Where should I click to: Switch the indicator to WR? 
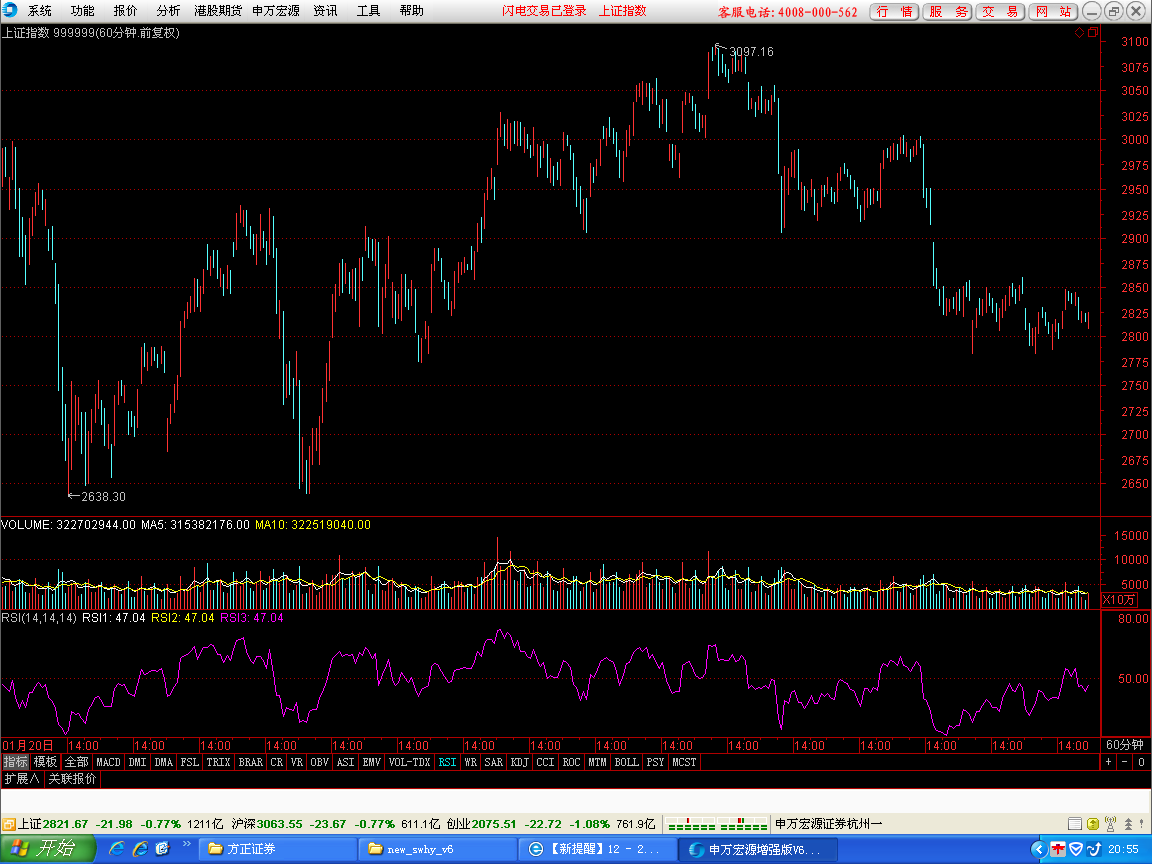point(470,762)
